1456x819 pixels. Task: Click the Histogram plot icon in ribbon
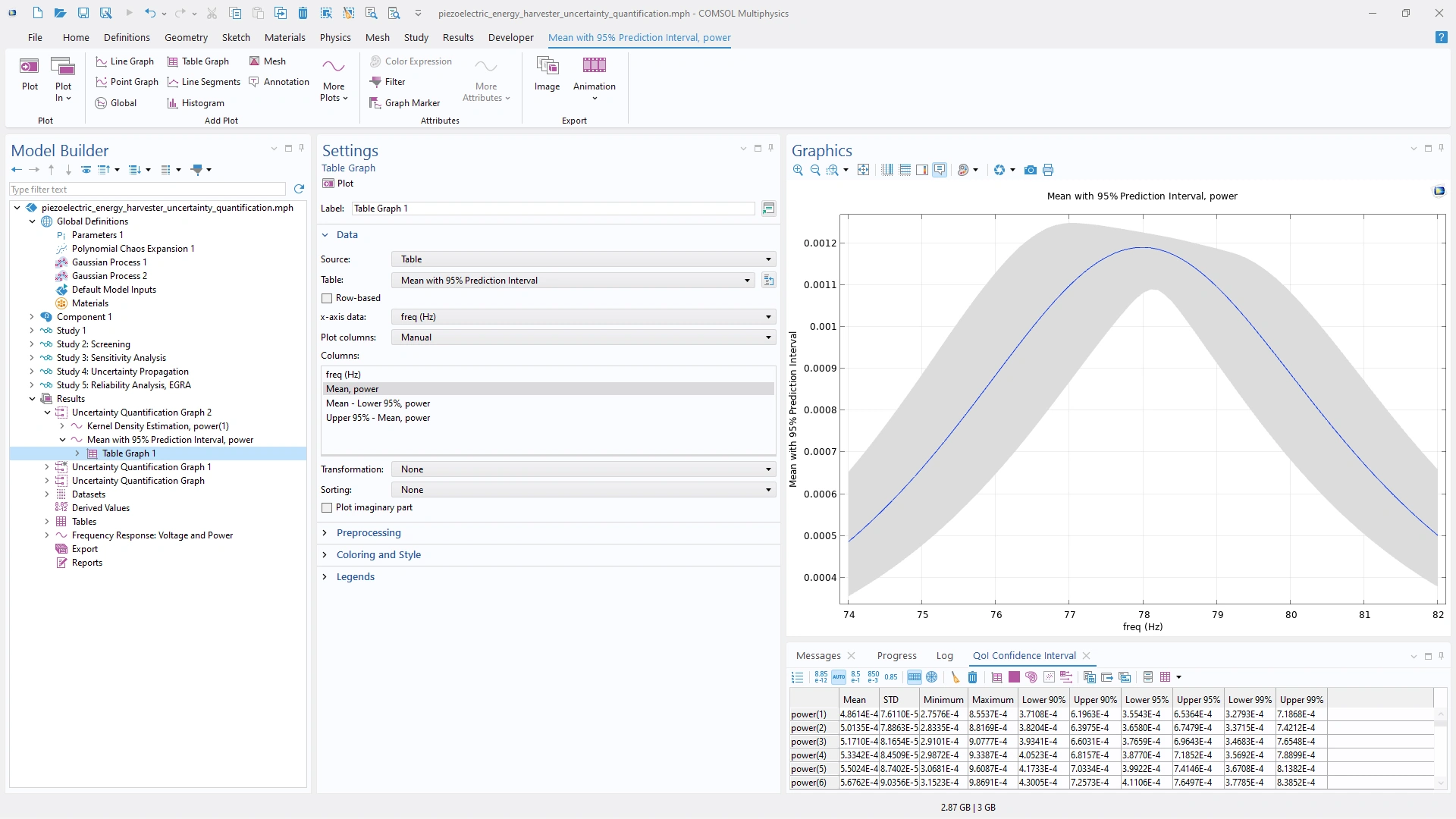[x=172, y=103]
